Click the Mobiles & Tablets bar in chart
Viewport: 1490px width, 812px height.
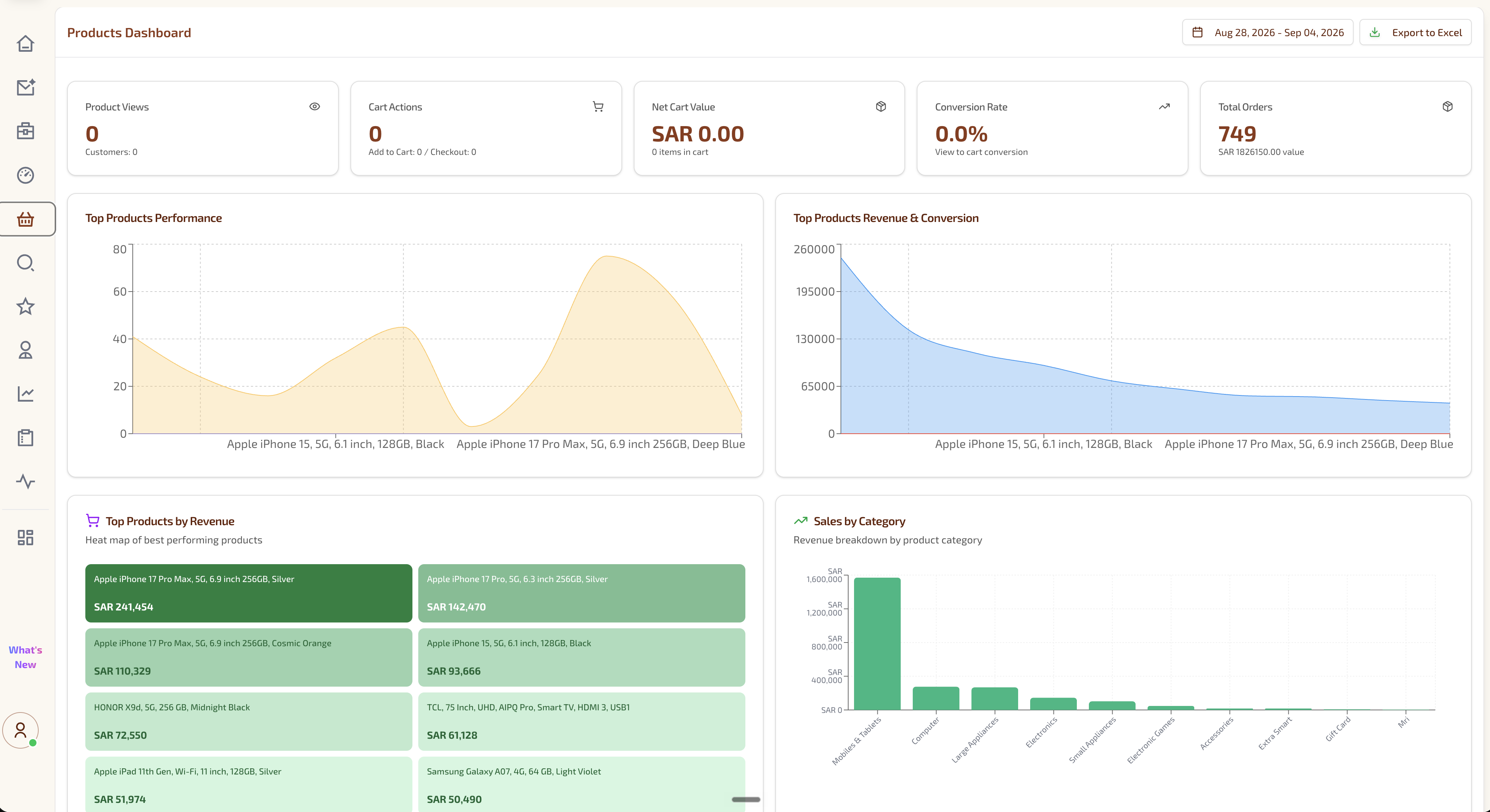(x=877, y=644)
